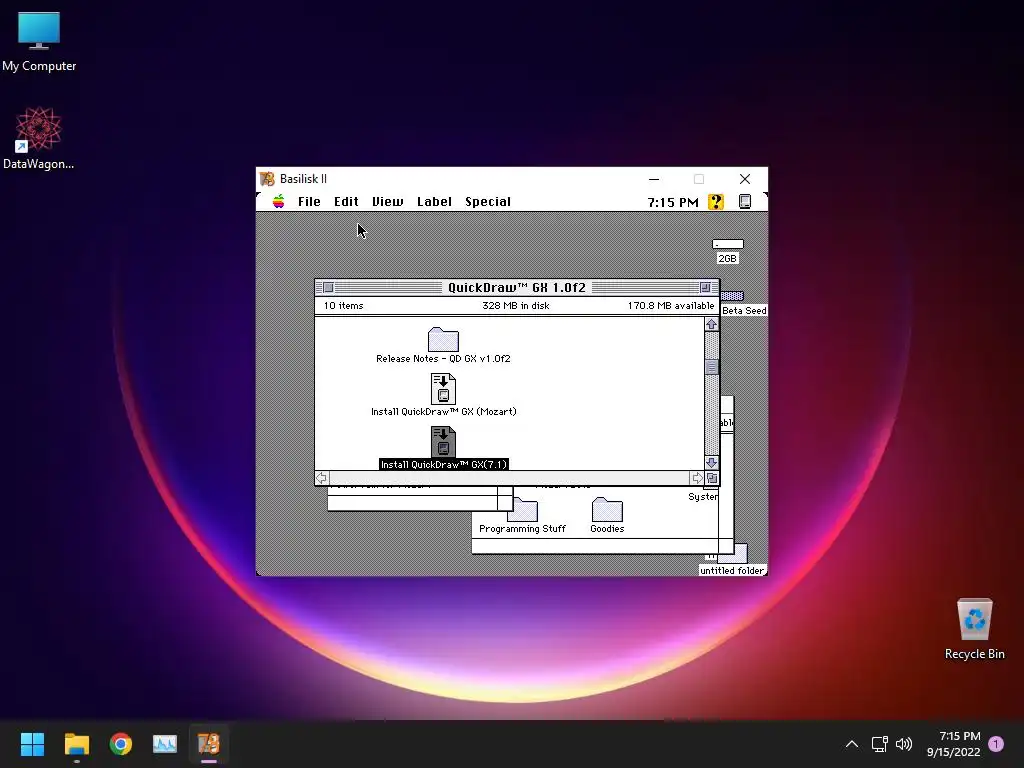Open the taskbar clock and date
1024x768 pixels.
tap(953, 744)
